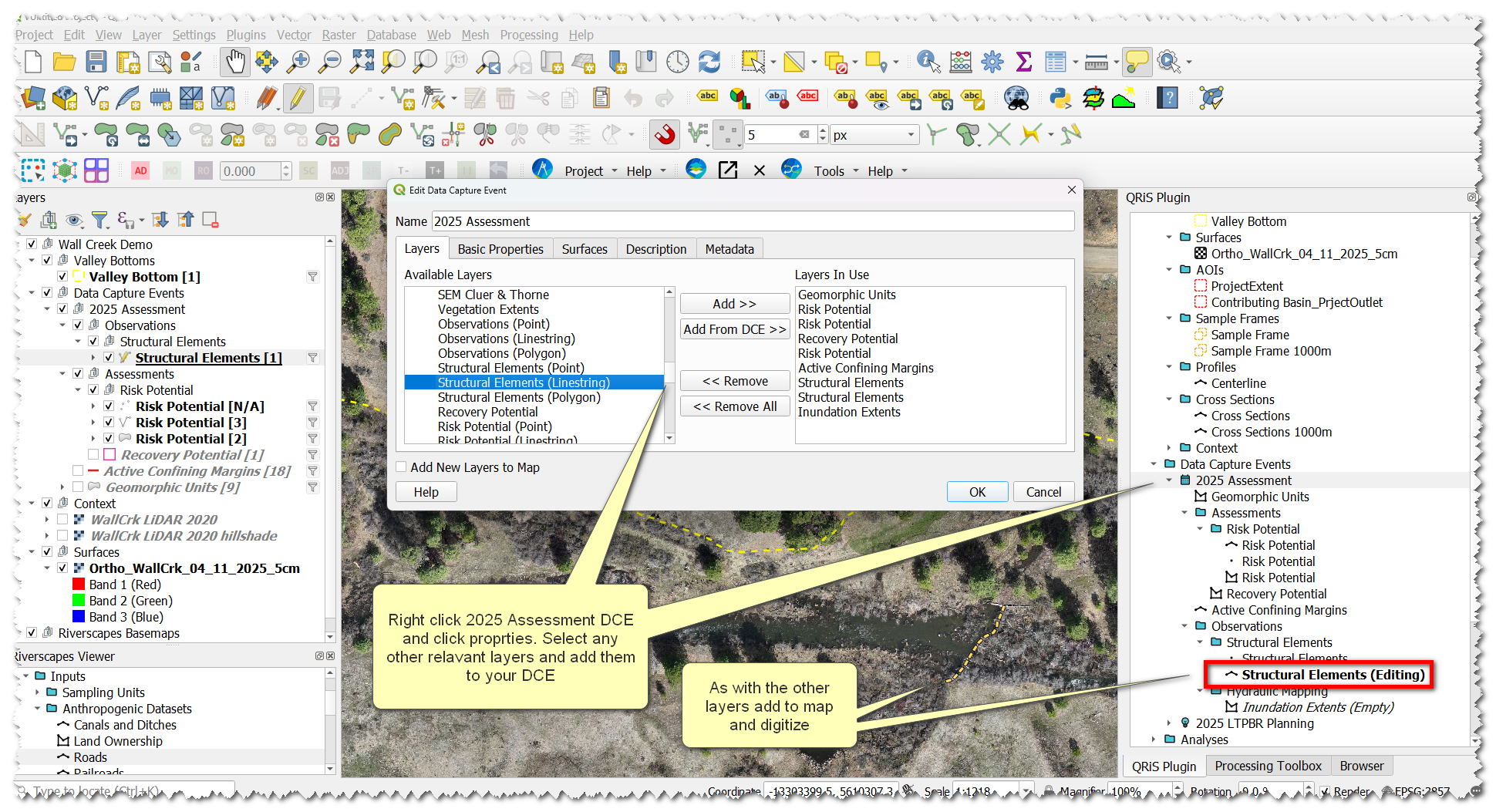Collapse the Assessments group in Layers panel
This screenshot has height=812, width=1496.
(62, 374)
